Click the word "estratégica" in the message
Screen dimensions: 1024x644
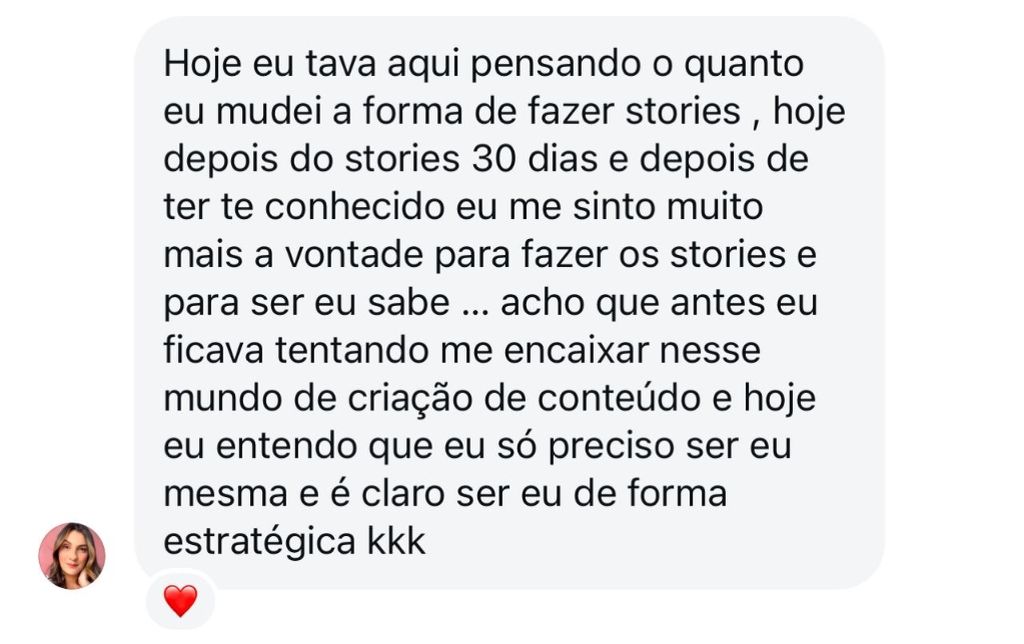point(260,542)
